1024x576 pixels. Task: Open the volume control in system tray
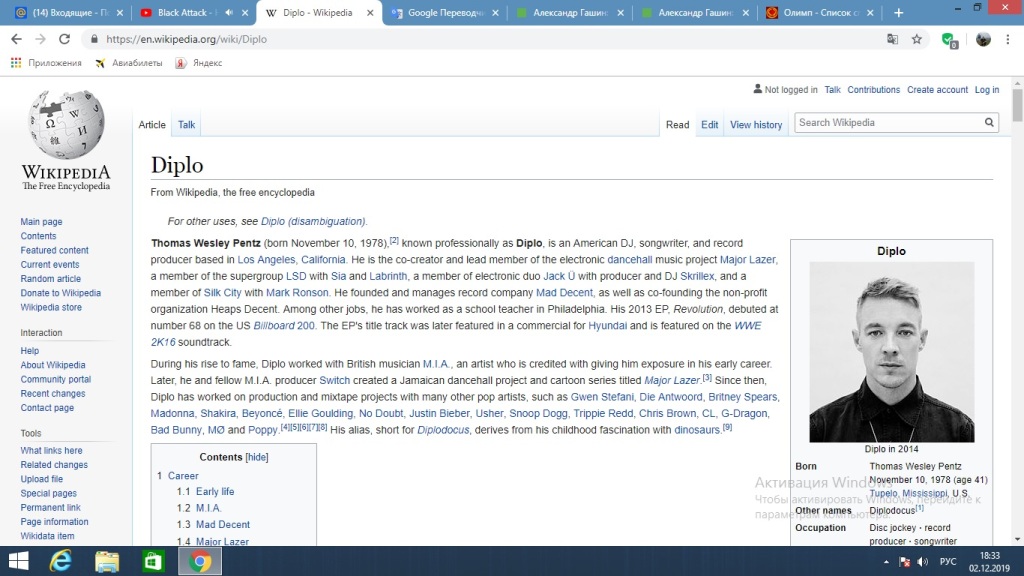pos(923,562)
